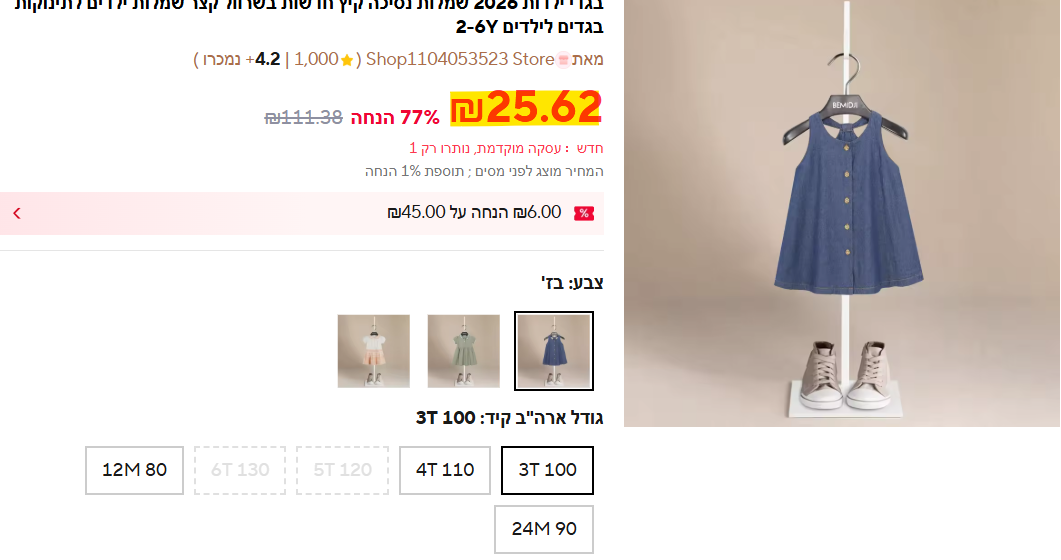Choose size 24M 90
Viewport: 1061px width, 560px height.
[x=544, y=529]
